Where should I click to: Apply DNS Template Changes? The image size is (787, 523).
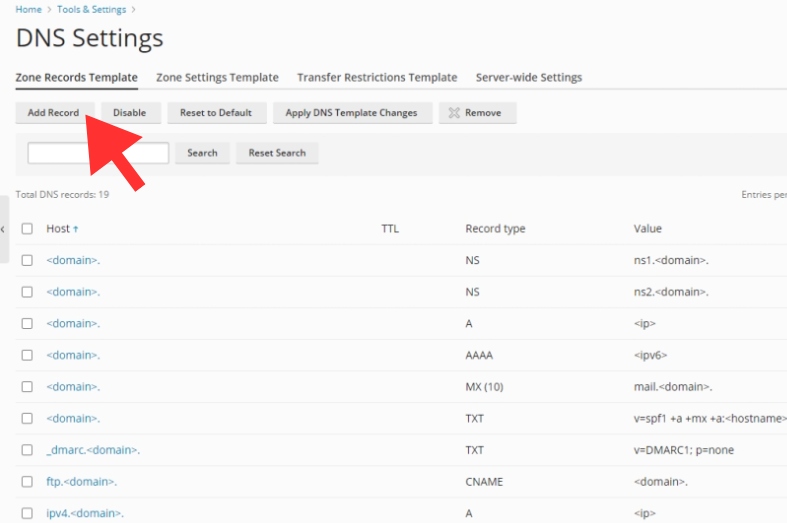point(351,113)
